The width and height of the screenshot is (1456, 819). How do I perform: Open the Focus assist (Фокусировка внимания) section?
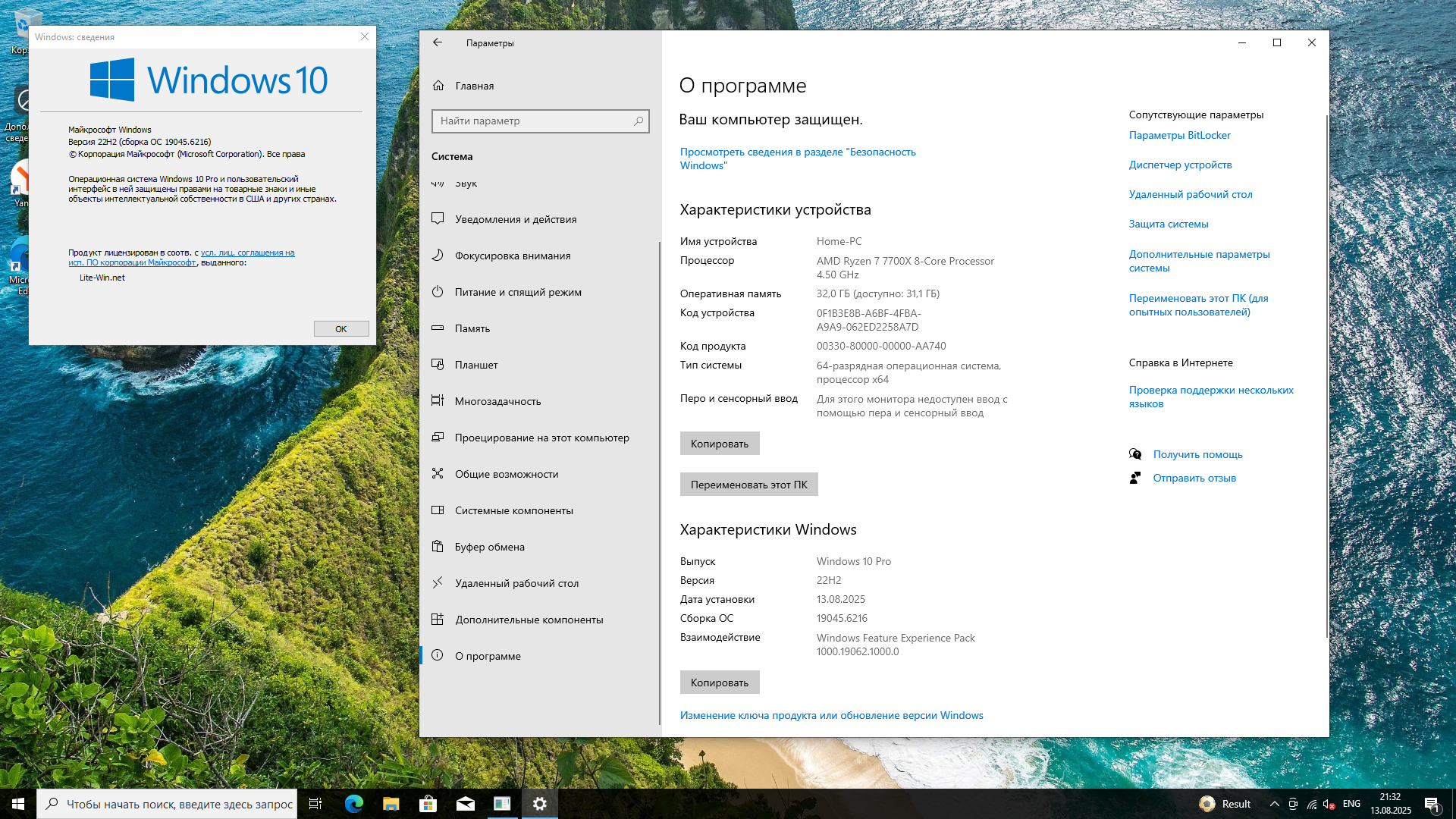pyautogui.click(x=512, y=256)
